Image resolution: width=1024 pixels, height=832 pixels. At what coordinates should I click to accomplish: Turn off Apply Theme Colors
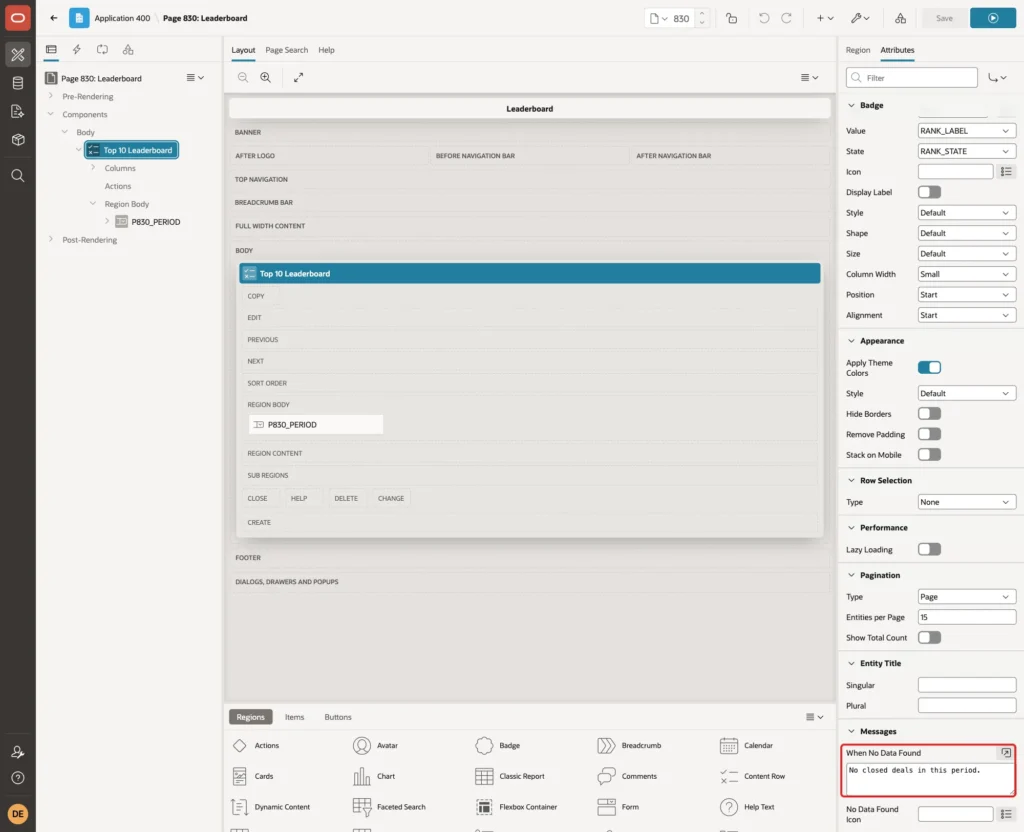[x=929, y=367]
